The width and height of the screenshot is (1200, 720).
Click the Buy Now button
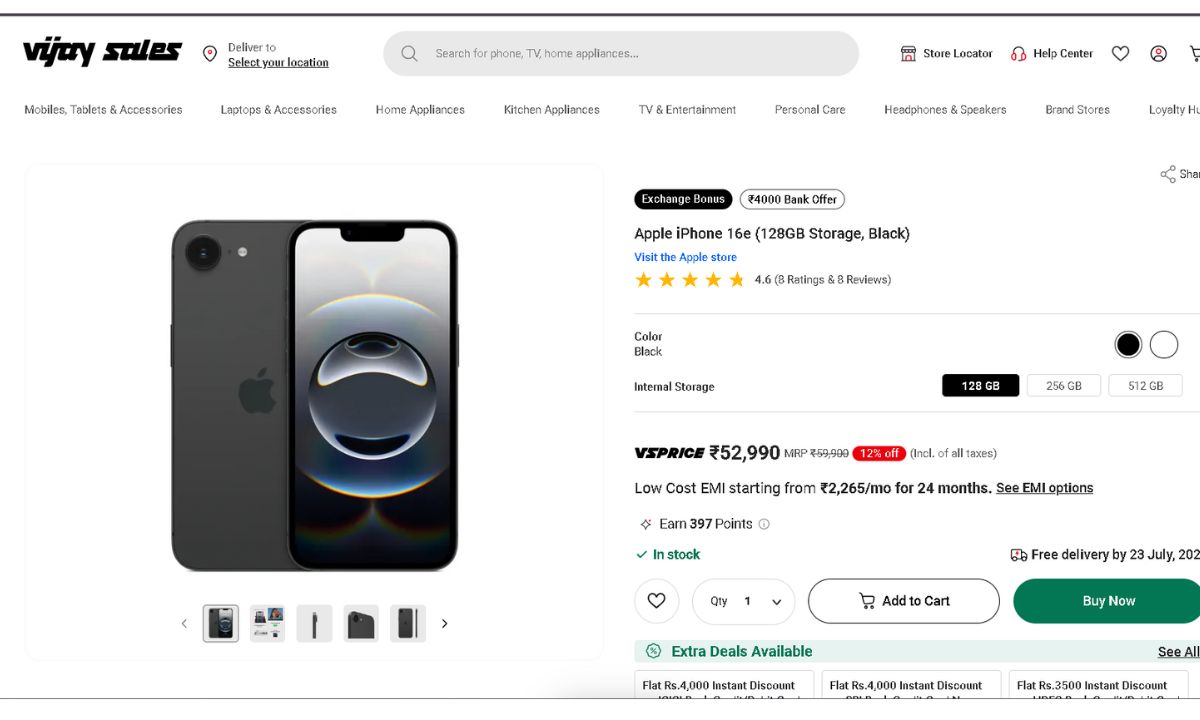(x=1108, y=601)
